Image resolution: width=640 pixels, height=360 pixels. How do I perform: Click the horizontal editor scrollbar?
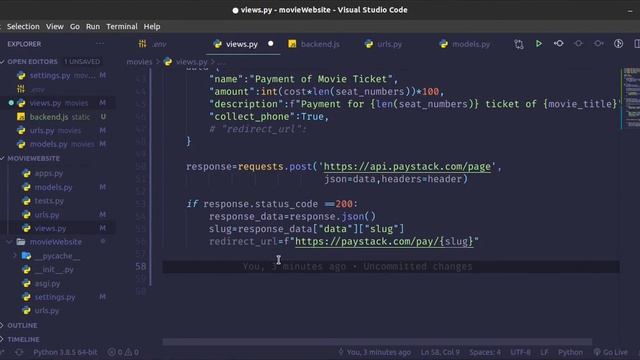377,342
